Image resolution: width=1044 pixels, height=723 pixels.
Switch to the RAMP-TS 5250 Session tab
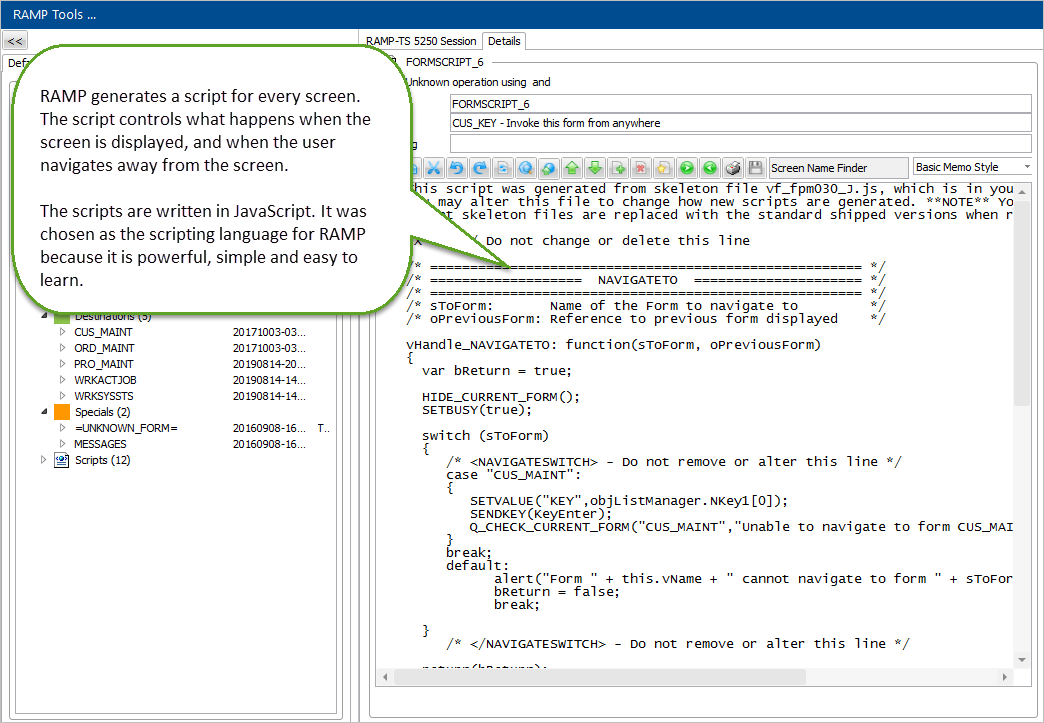[421, 41]
